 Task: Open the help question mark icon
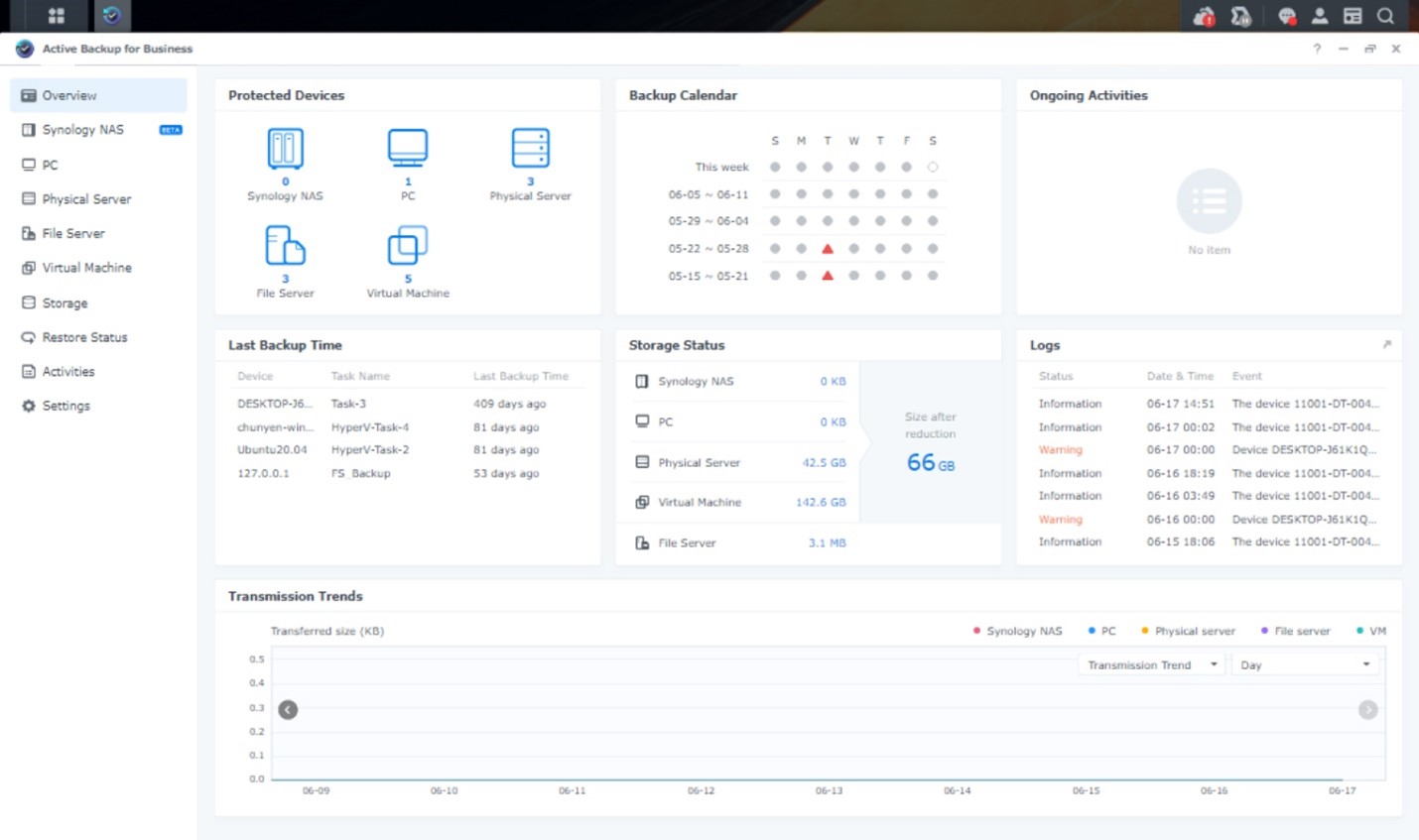click(1317, 49)
